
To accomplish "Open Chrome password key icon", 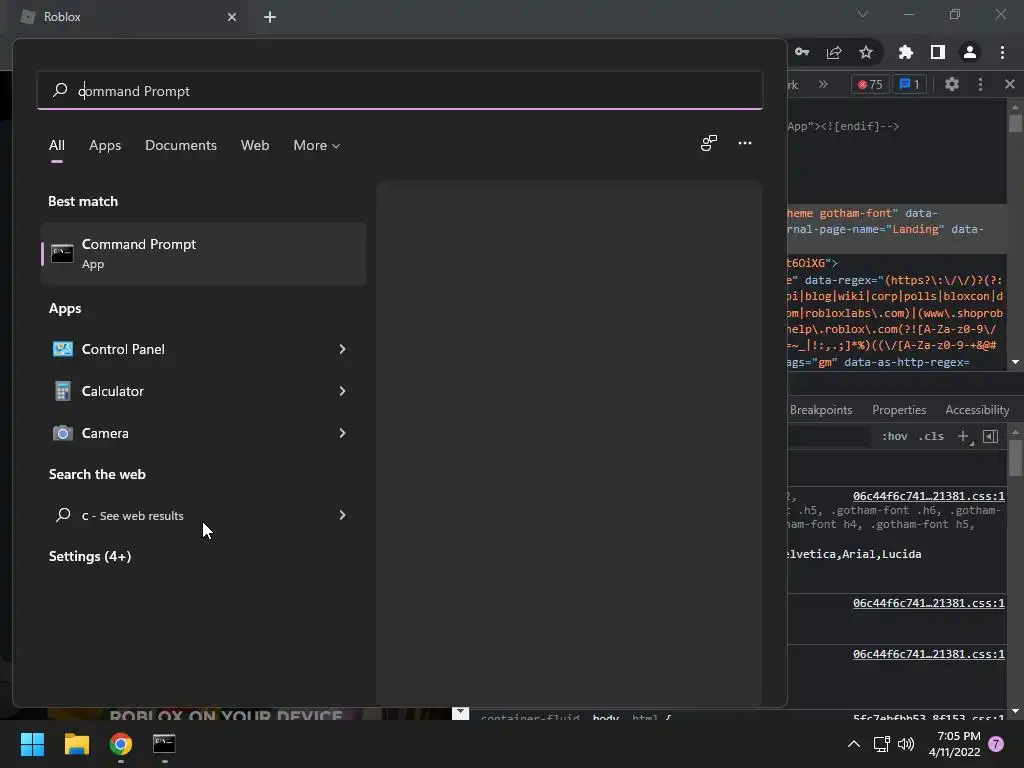I will [x=802, y=52].
